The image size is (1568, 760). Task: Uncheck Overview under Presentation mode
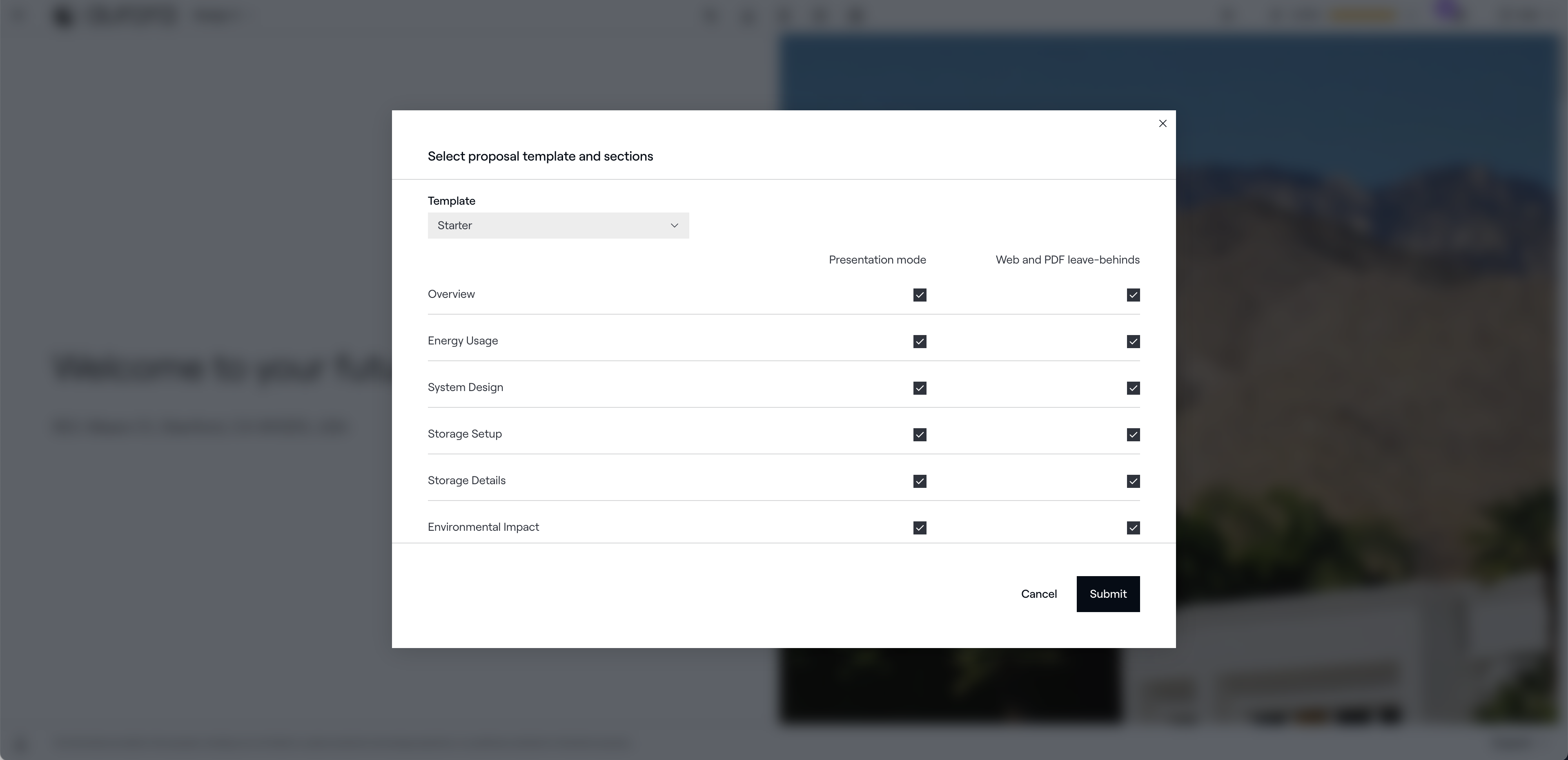point(920,295)
